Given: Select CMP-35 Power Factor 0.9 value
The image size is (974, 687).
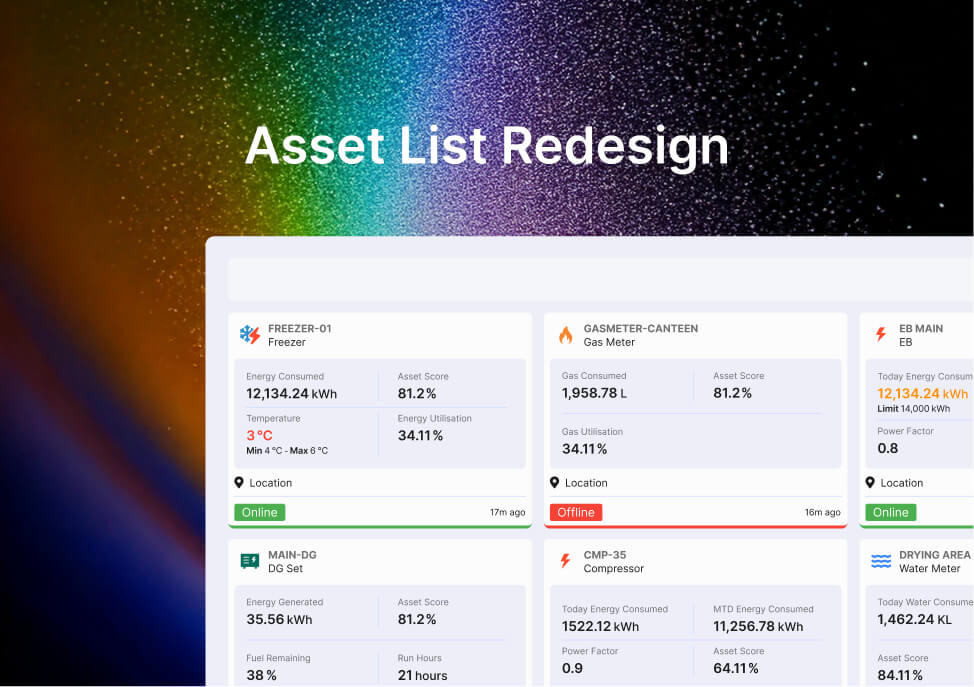Looking at the screenshot, I should click(x=572, y=668).
